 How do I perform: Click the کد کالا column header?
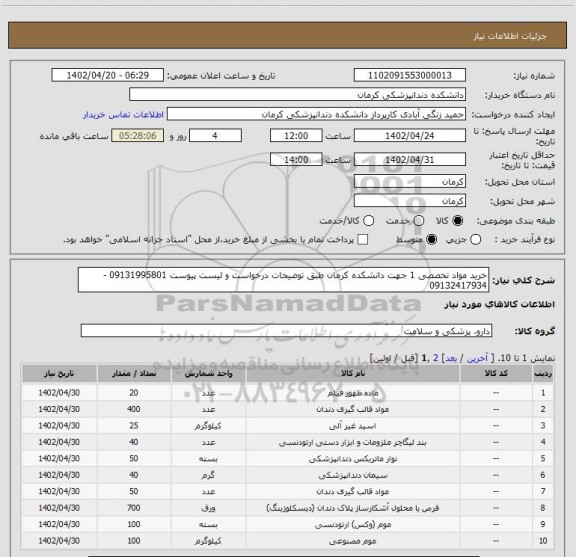496,374
